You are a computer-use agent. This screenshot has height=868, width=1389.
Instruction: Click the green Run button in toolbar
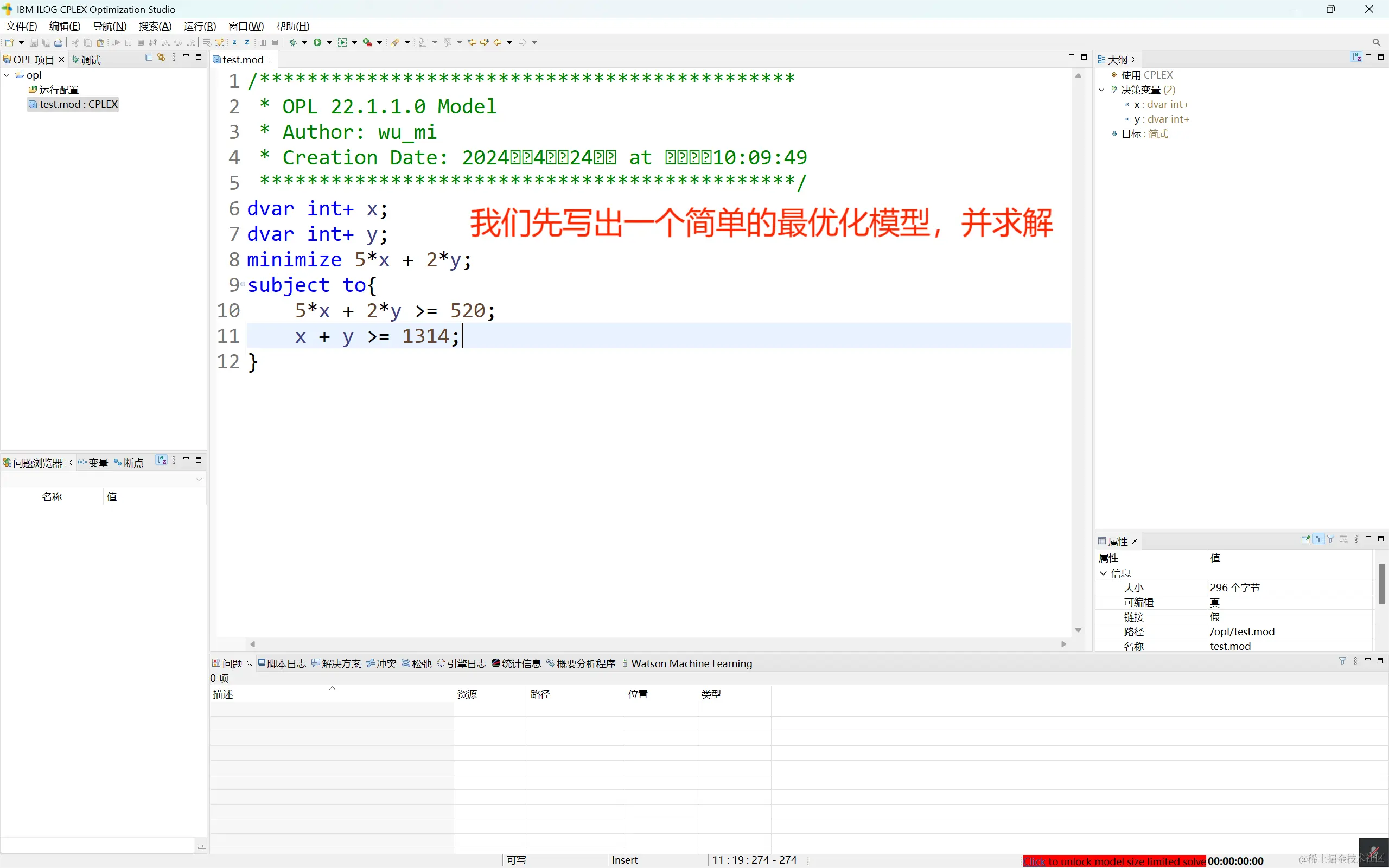coord(317,42)
